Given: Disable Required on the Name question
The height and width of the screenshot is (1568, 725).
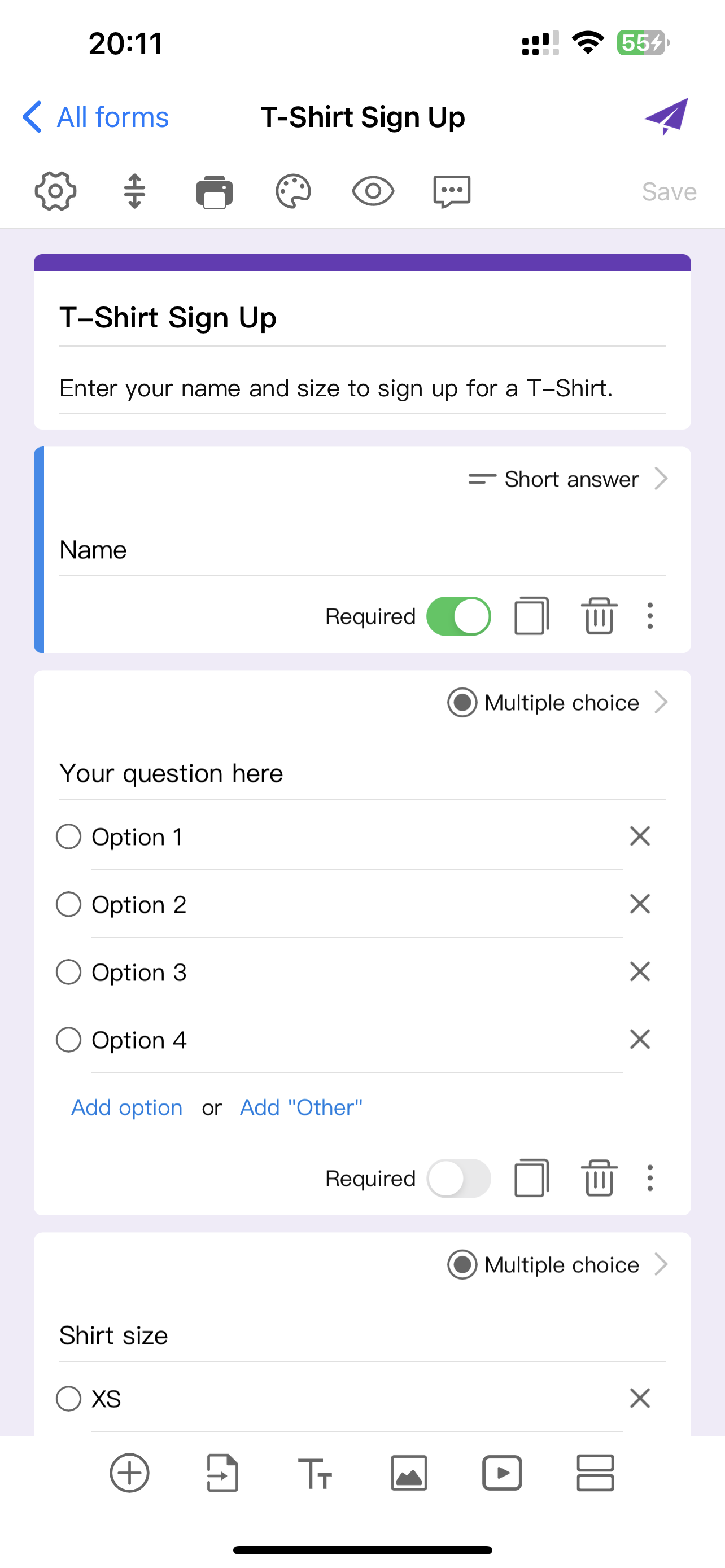Looking at the screenshot, I should click(x=459, y=616).
